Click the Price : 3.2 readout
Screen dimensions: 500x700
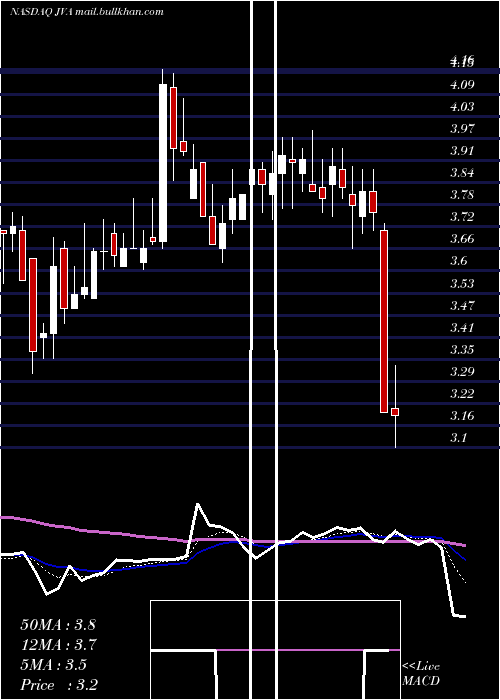(x=59, y=685)
